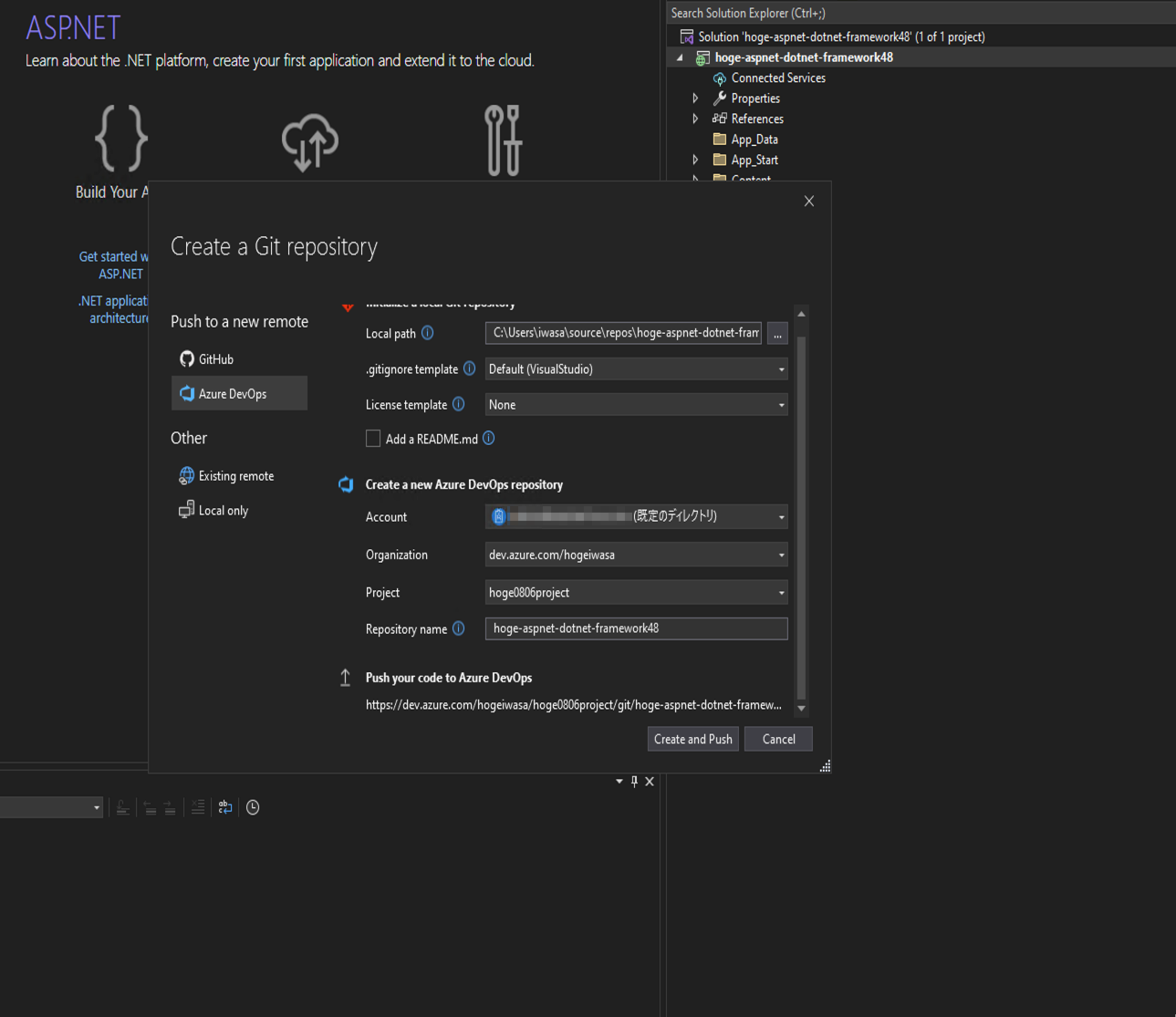Click the Azure DevOps push URL text
Viewport: 1176px width, 1017px height.
click(x=574, y=705)
